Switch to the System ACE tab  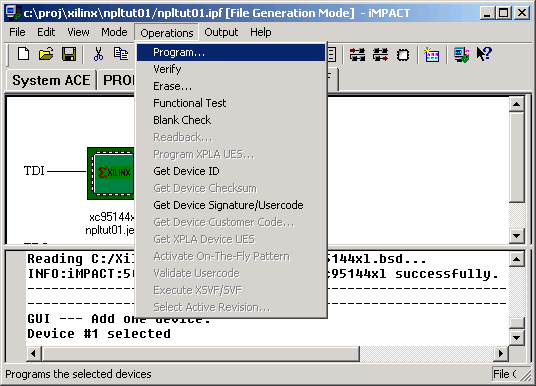(x=51, y=80)
